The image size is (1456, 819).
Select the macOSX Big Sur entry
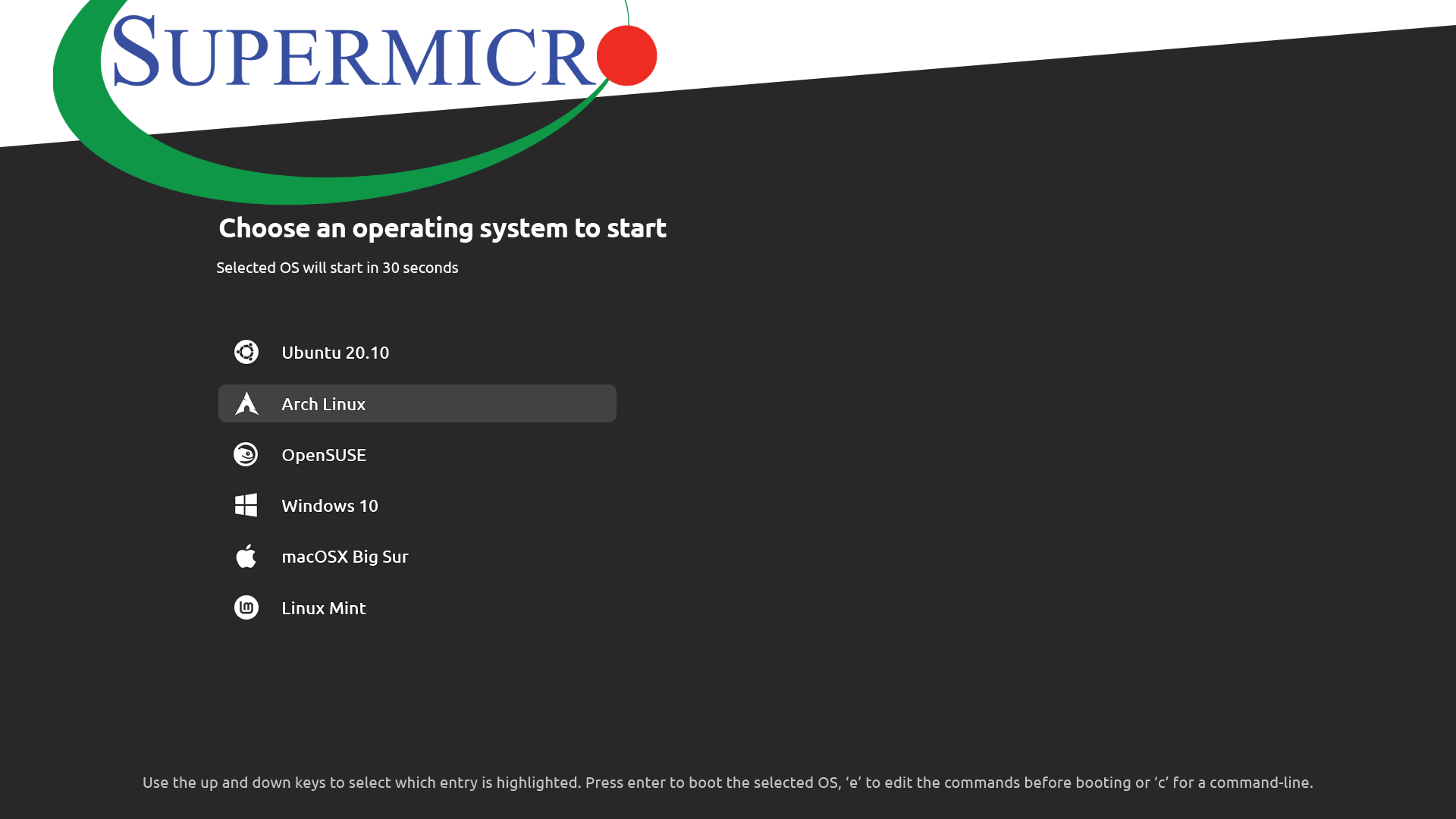click(x=417, y=557)
